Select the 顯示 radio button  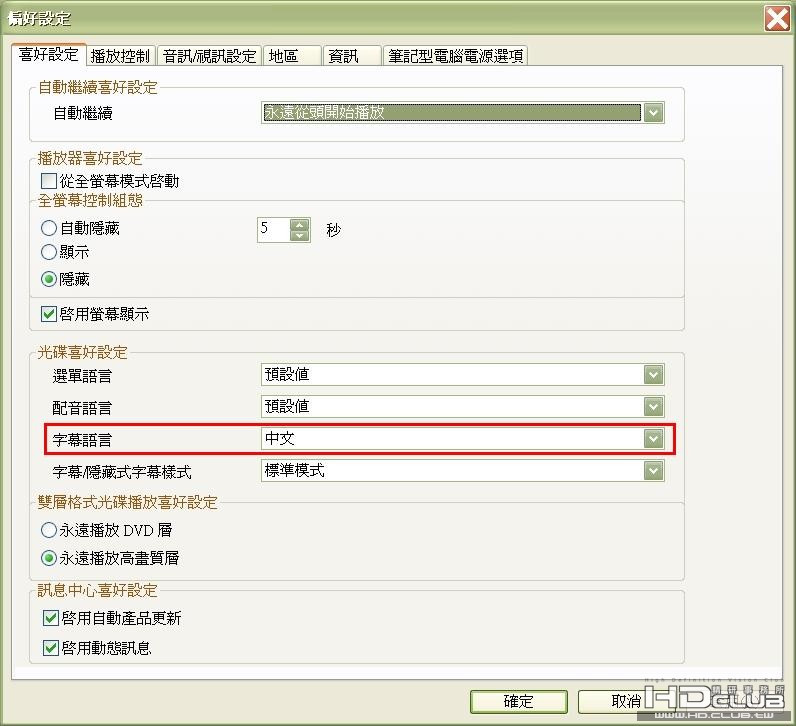point(49,252)
